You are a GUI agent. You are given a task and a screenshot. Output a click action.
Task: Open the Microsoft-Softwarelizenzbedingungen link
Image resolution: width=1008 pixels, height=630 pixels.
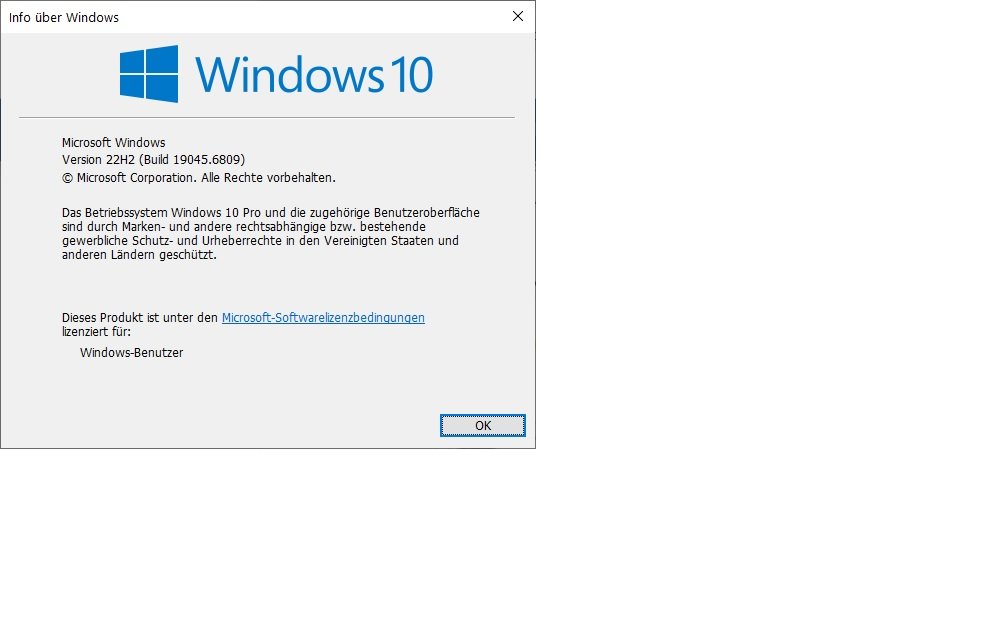(323, 318)
